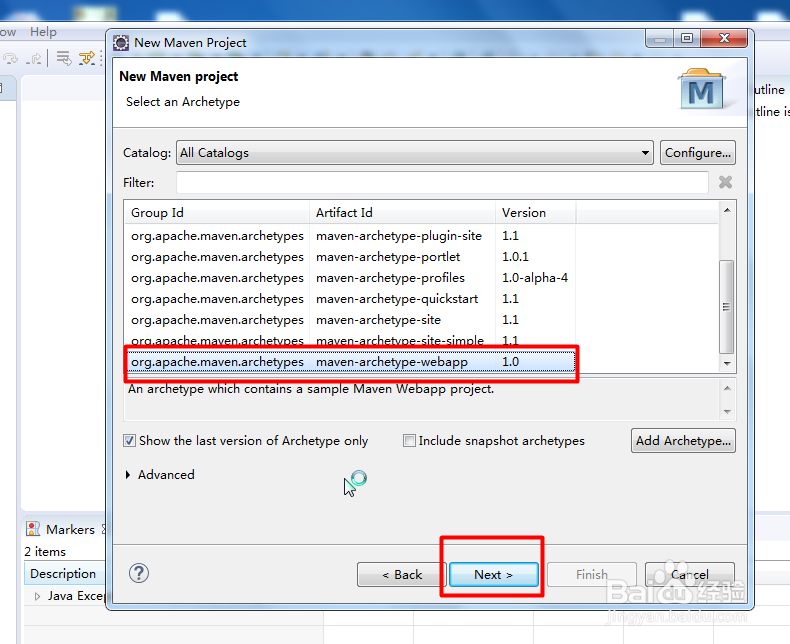The height and width of the screenshot is (644, 790).
Task: Click the Description column header in Markers
Action: (x=63, y=573)
